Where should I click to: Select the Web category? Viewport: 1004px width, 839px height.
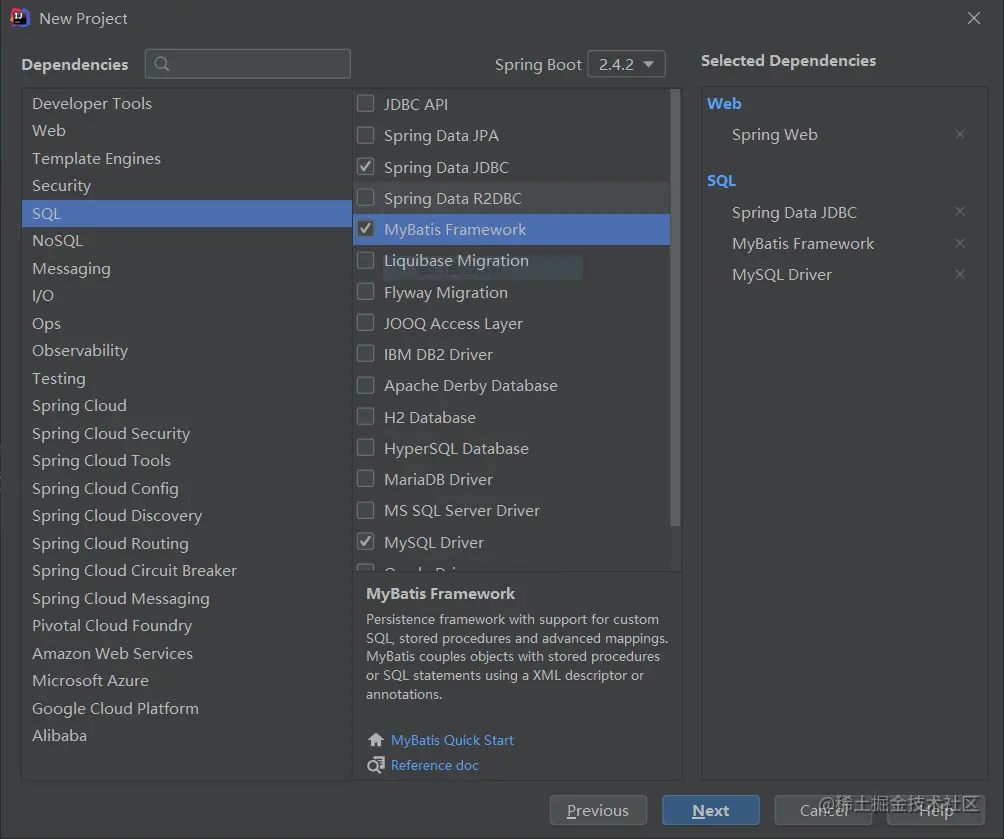point(186,131)
